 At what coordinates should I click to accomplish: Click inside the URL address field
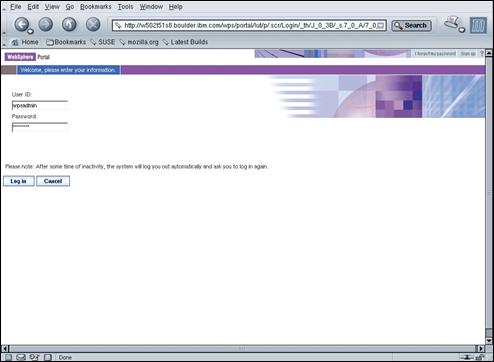(250, 26)
